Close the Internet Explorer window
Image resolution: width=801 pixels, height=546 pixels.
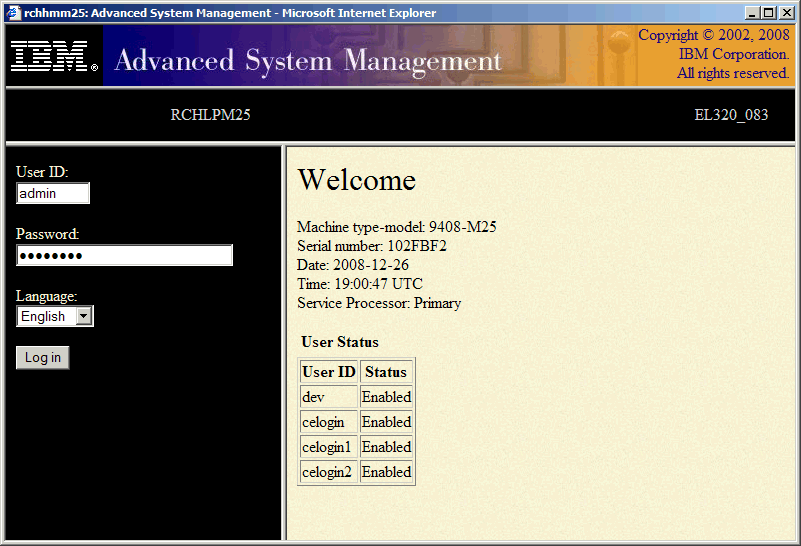787,13
